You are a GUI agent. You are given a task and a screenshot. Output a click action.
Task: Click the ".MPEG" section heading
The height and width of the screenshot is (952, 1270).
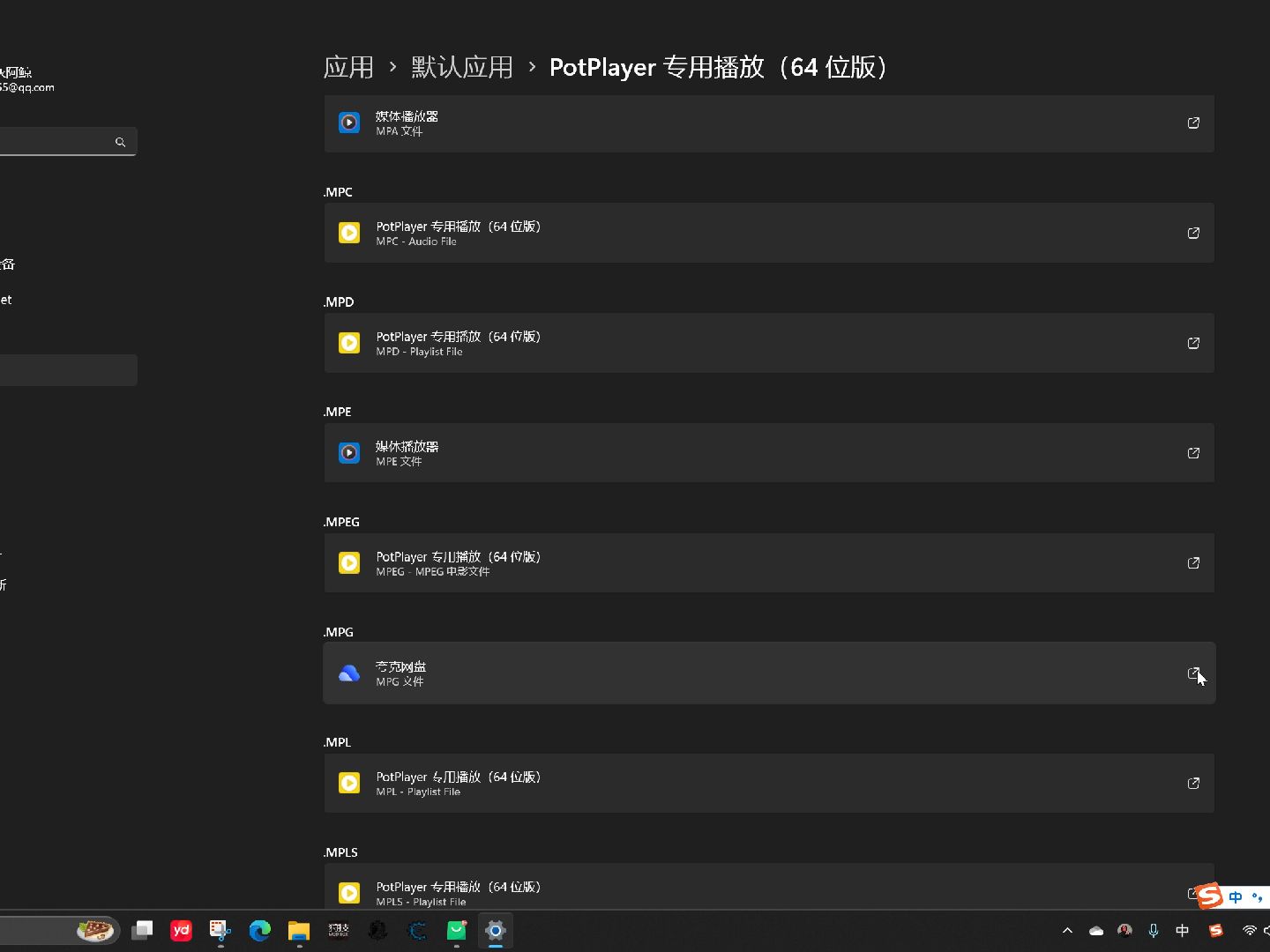pyautogui.click(x=341, y=522)
